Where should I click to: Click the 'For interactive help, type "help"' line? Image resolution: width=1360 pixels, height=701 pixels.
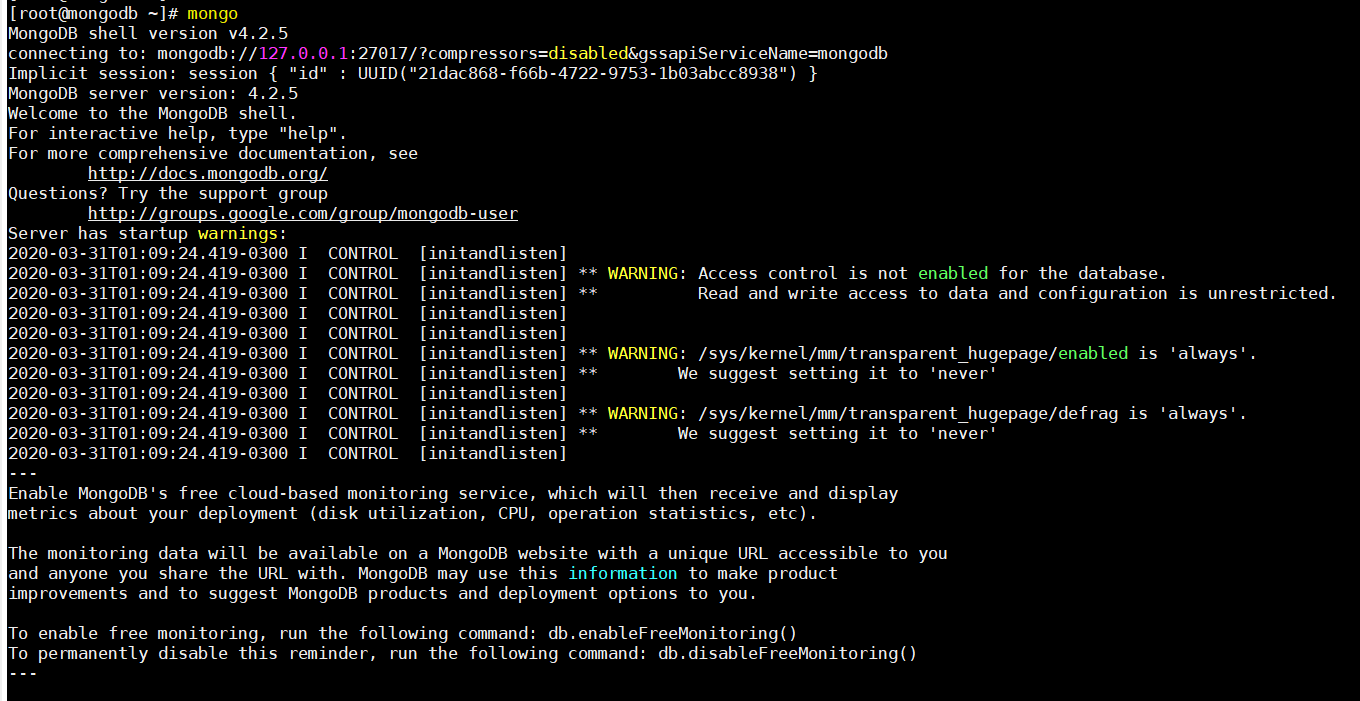click(x=178, y=134)
